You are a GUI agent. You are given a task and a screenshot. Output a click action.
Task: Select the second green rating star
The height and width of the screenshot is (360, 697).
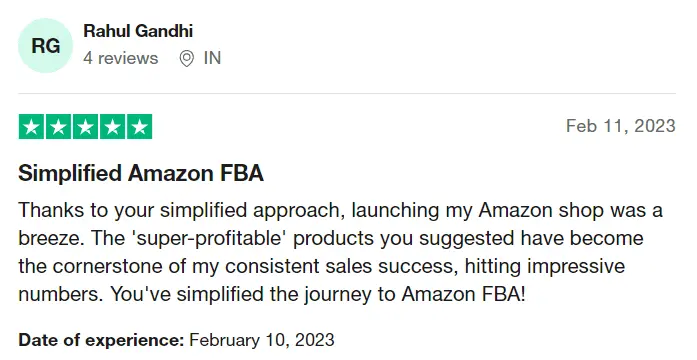pyautogui.click(x=58, y=127)
